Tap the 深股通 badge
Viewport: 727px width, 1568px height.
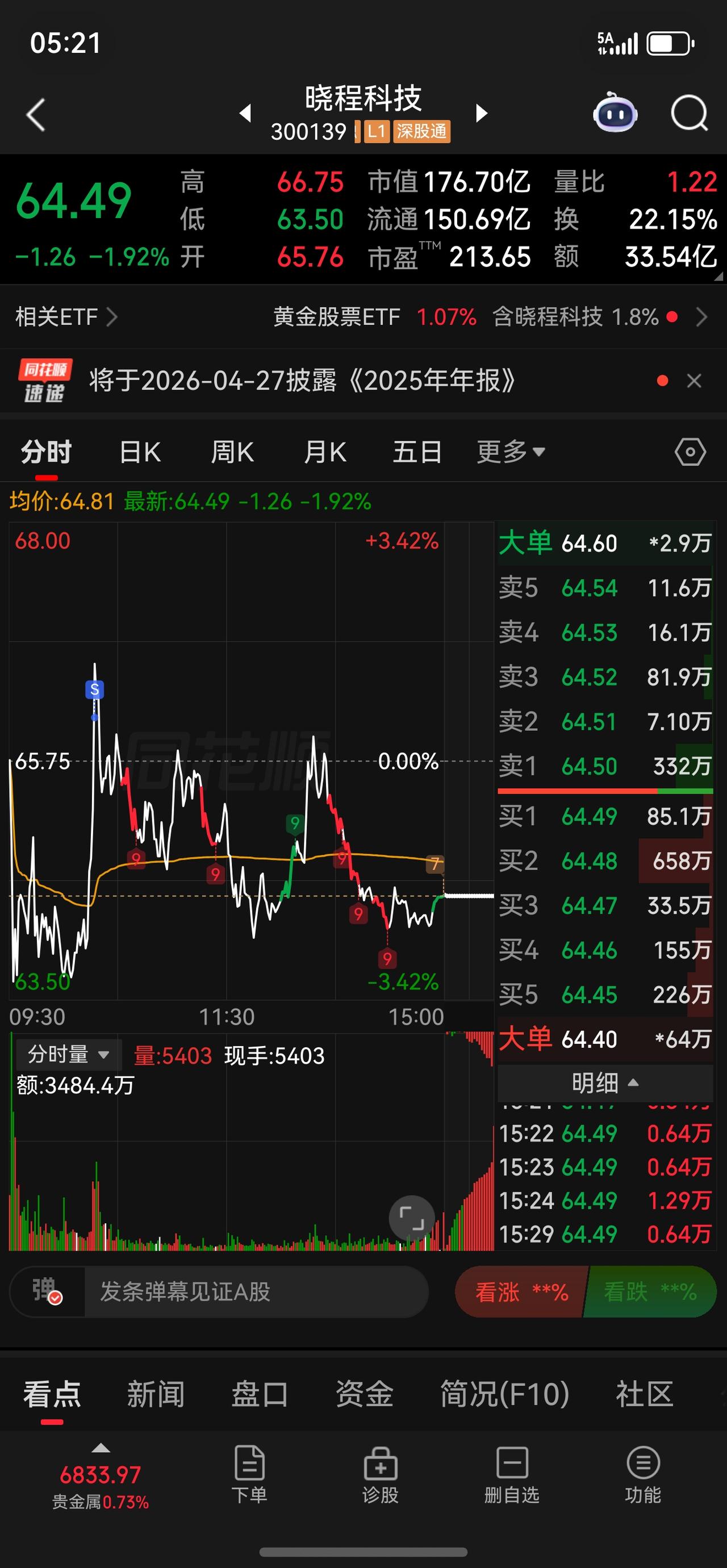[x=422, y=132]
